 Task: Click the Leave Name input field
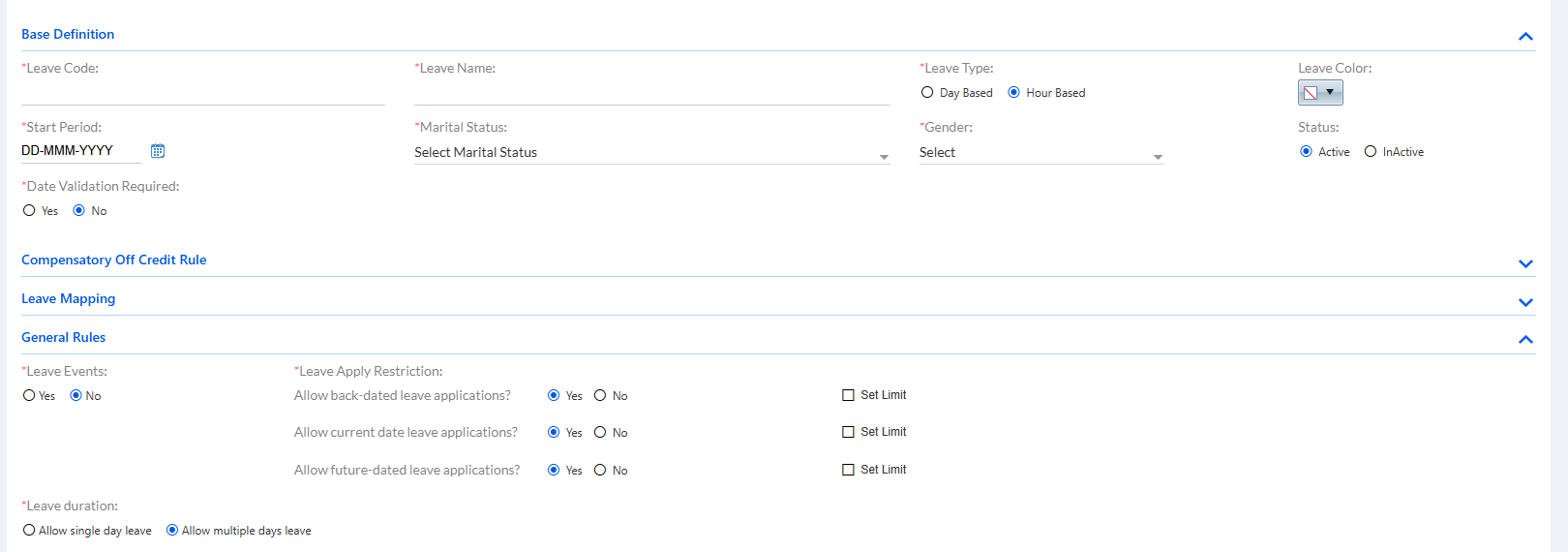pos(651,93)
